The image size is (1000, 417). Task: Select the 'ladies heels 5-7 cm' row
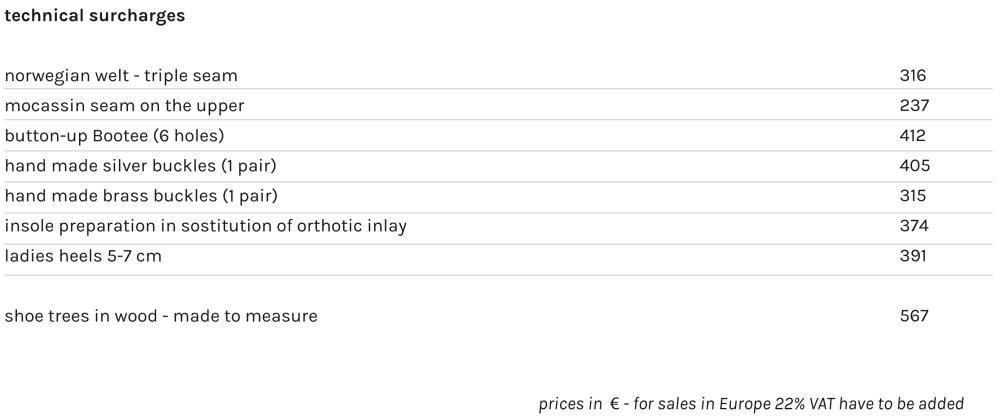[x=83, y=256]
